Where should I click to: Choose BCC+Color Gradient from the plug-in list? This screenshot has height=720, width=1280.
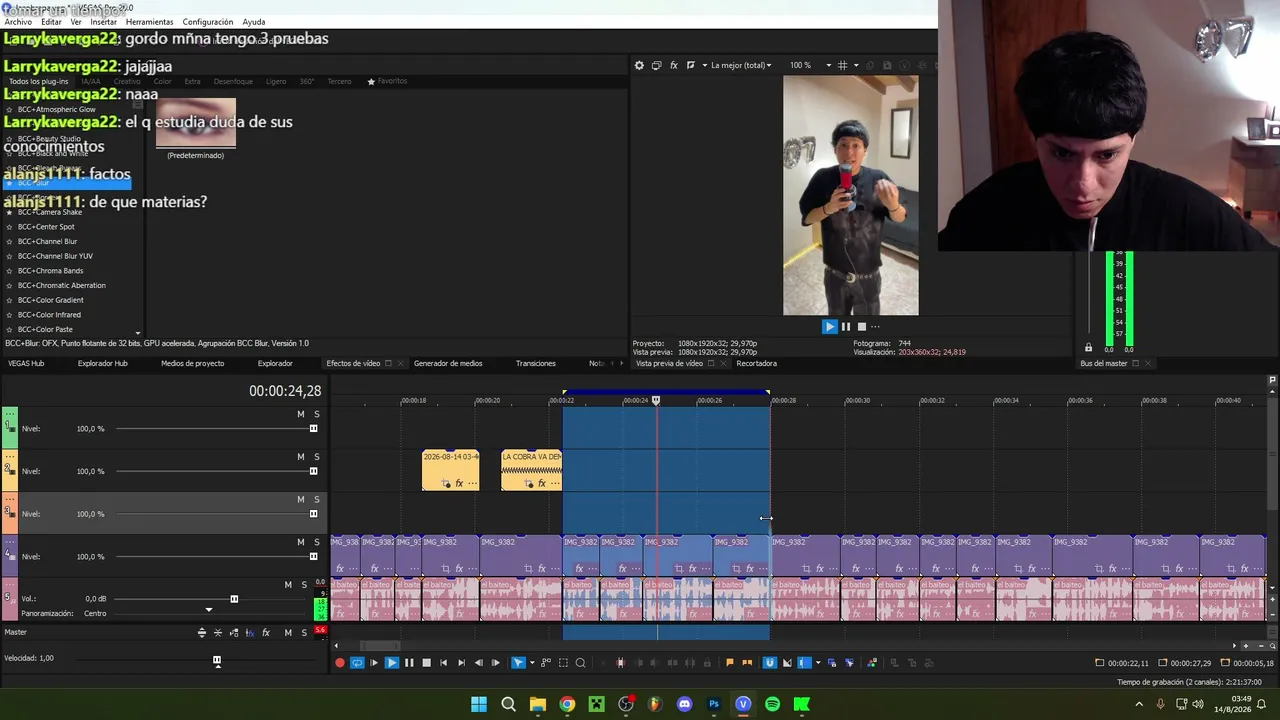[x=50, y=300]
